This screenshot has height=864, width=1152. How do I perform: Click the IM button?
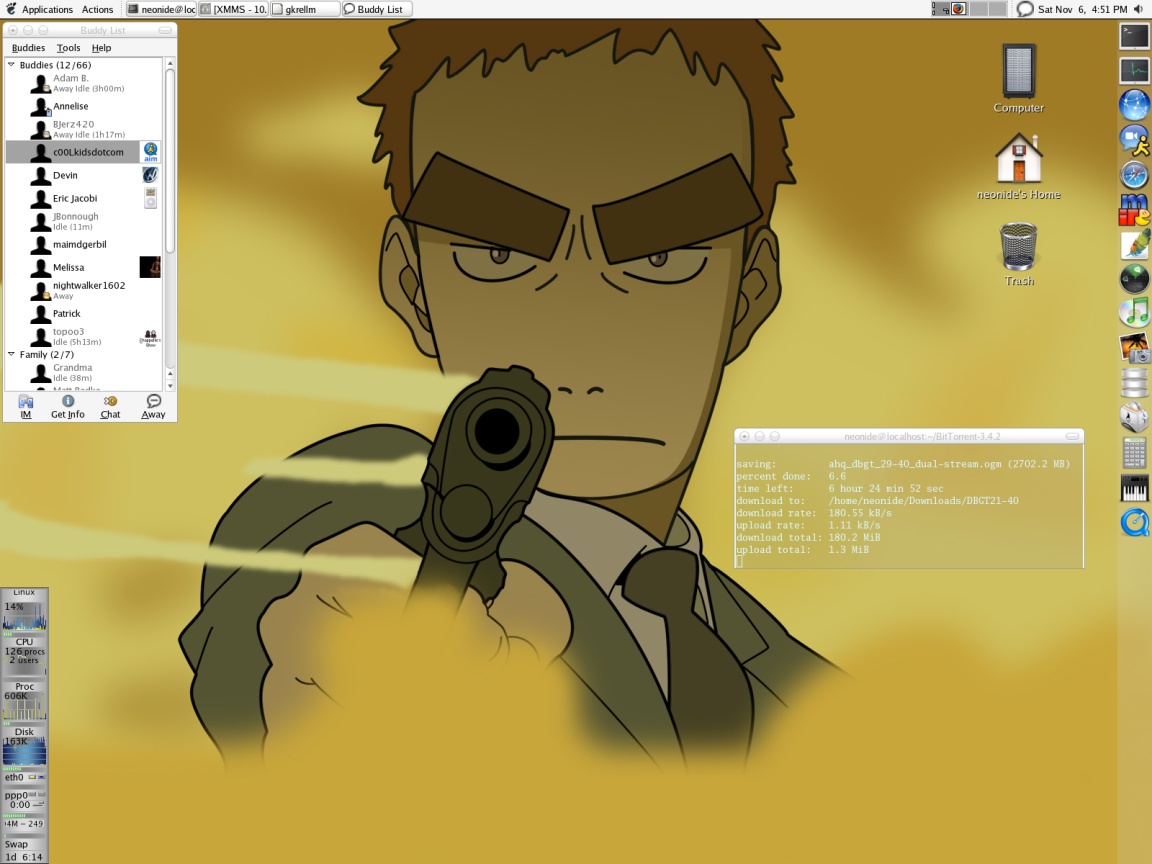[26, 406]
